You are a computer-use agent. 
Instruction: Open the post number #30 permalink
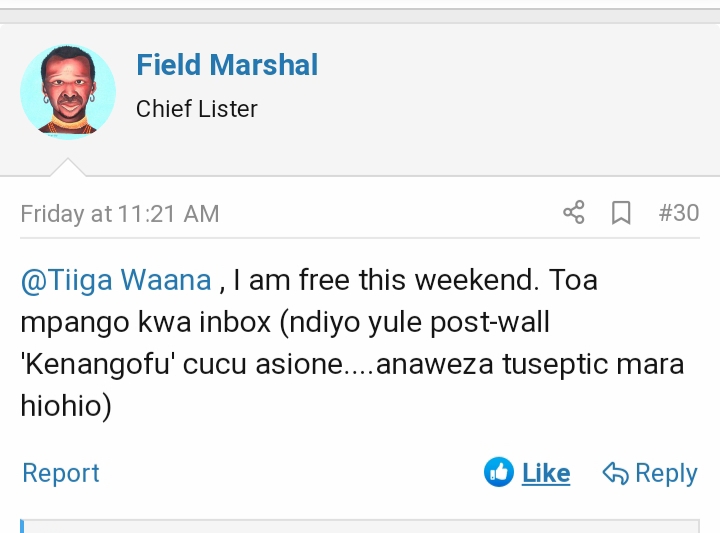[x=679, y=213]
